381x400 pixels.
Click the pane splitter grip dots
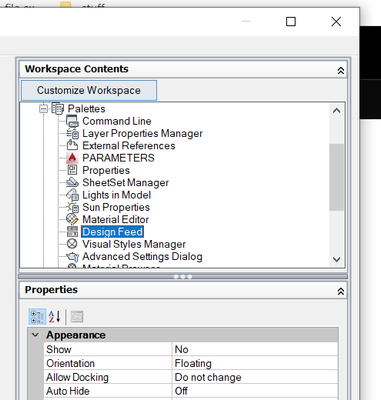coord(183,277)
